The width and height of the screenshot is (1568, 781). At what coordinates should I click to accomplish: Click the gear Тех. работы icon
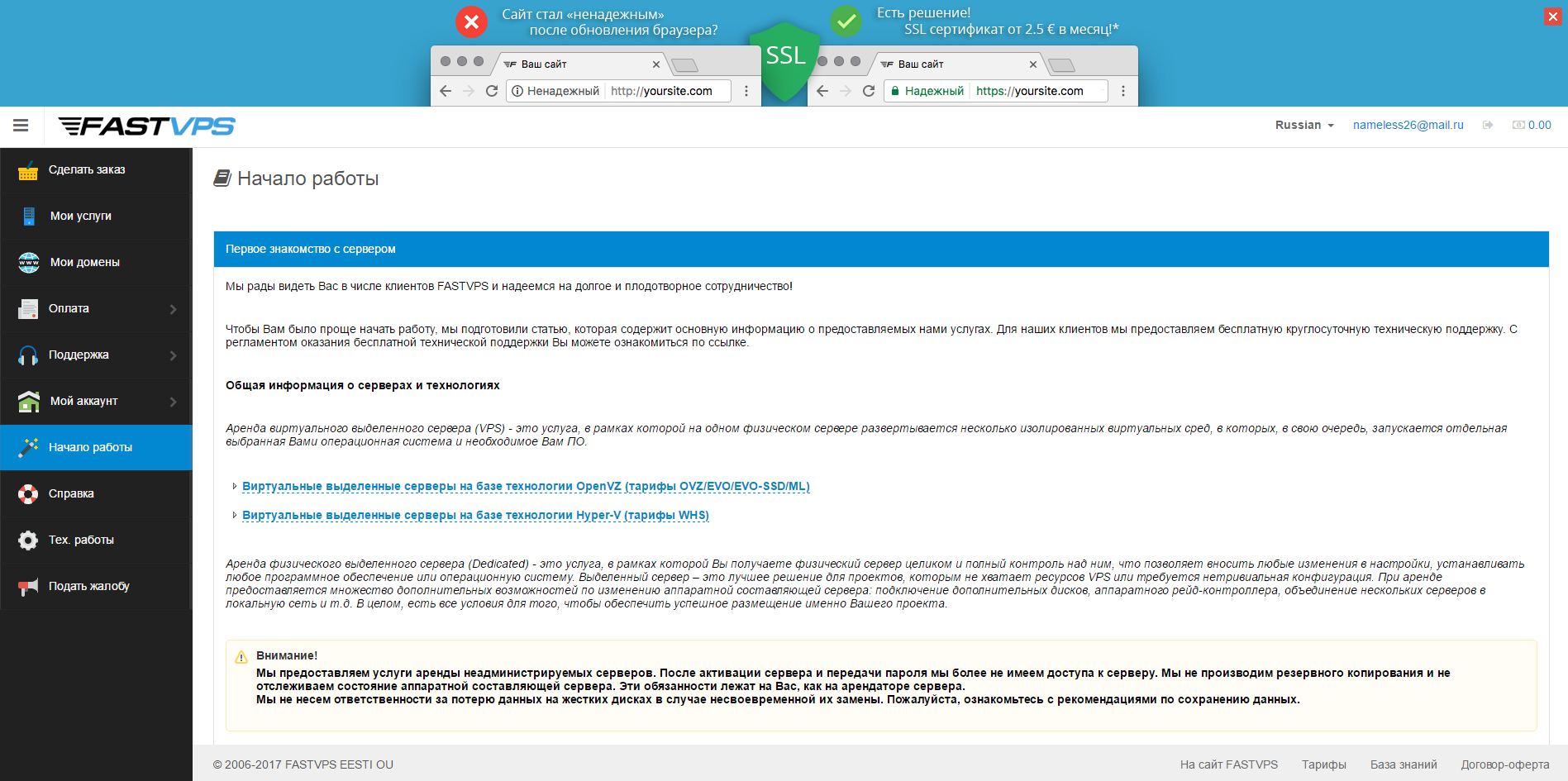coord(28,541)
